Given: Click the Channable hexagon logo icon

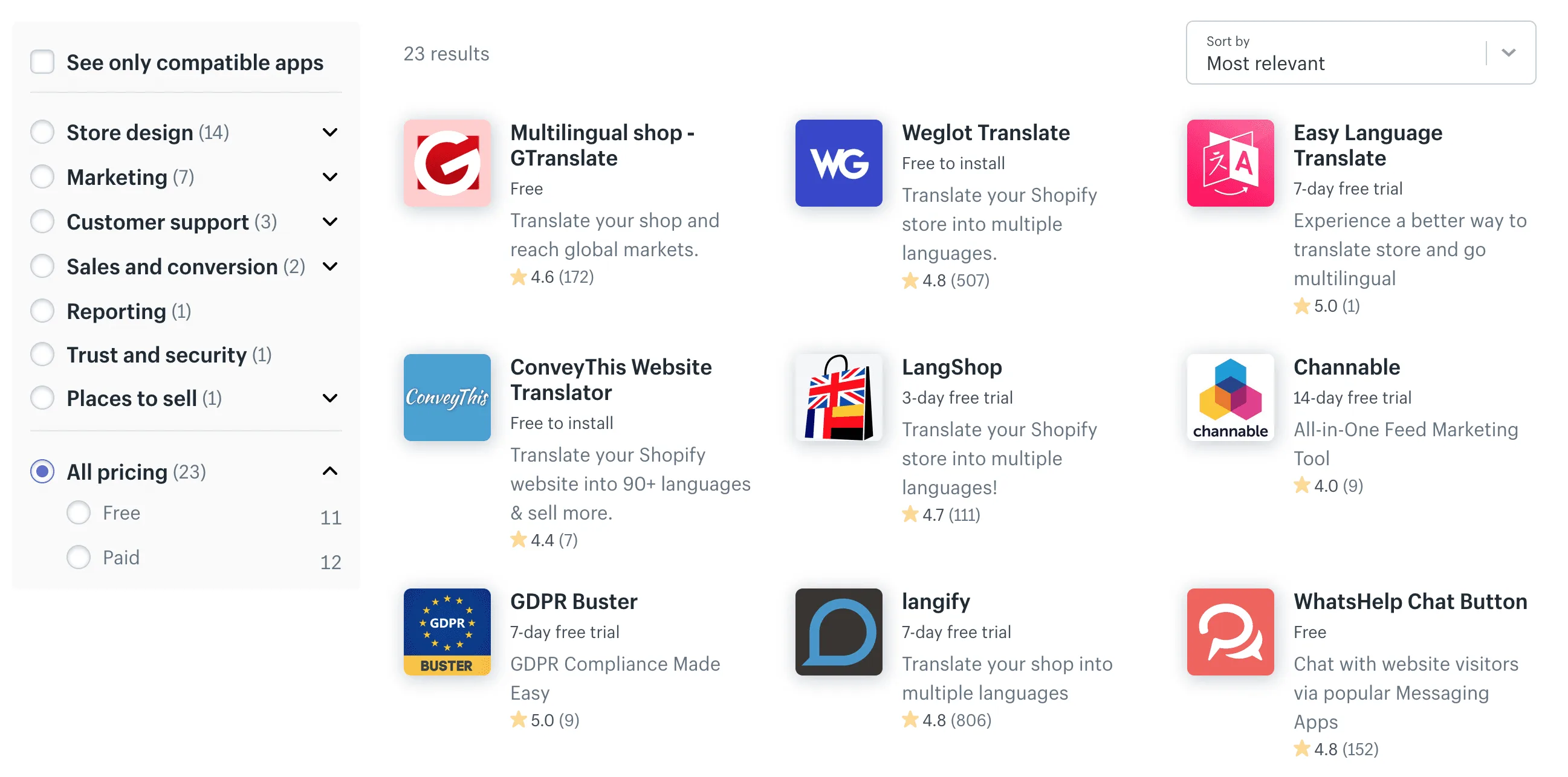Looking at the screenshot, I should tap(1229, 398).
